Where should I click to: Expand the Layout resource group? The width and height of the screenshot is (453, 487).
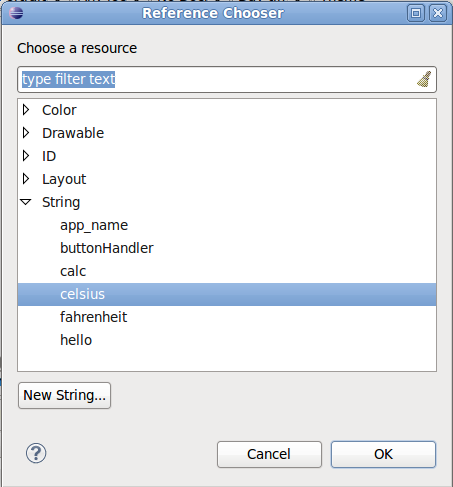26,179
